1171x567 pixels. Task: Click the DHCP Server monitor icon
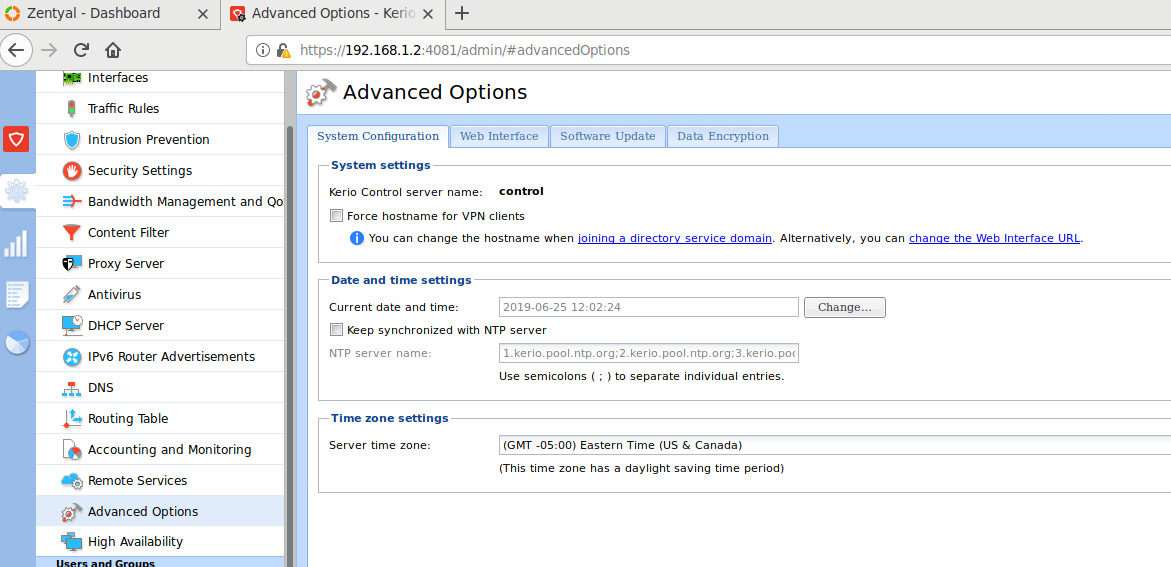(72, 326)
